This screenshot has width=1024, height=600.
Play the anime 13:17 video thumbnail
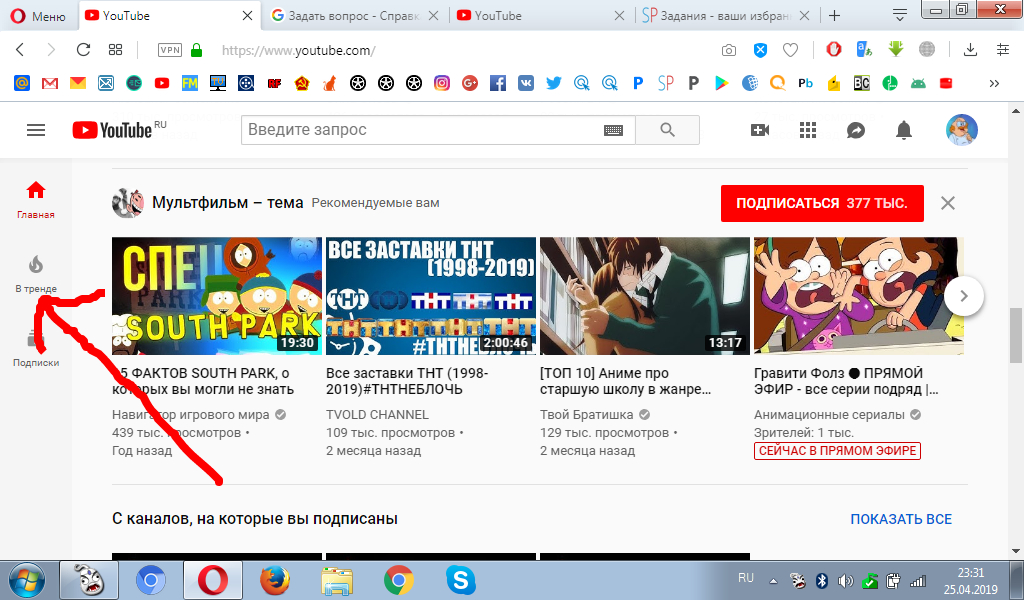click(645, 296)
